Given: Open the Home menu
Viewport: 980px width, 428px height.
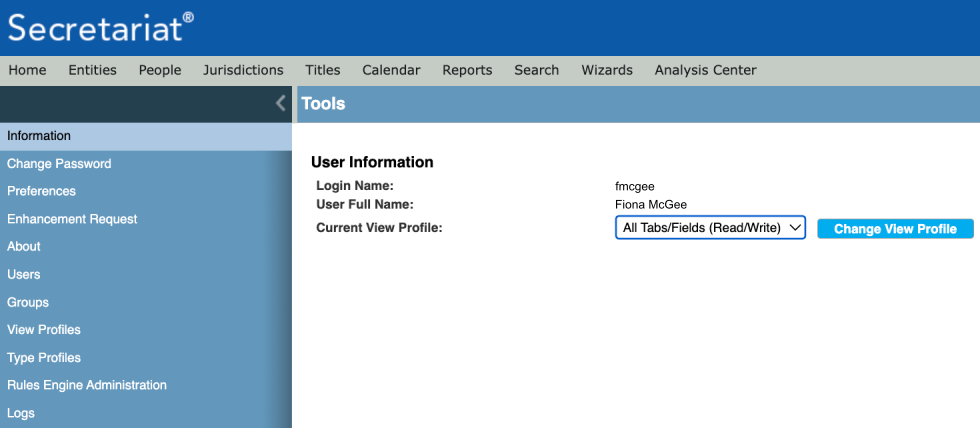Looking at the screenshot, I should [x=27, y=70].
